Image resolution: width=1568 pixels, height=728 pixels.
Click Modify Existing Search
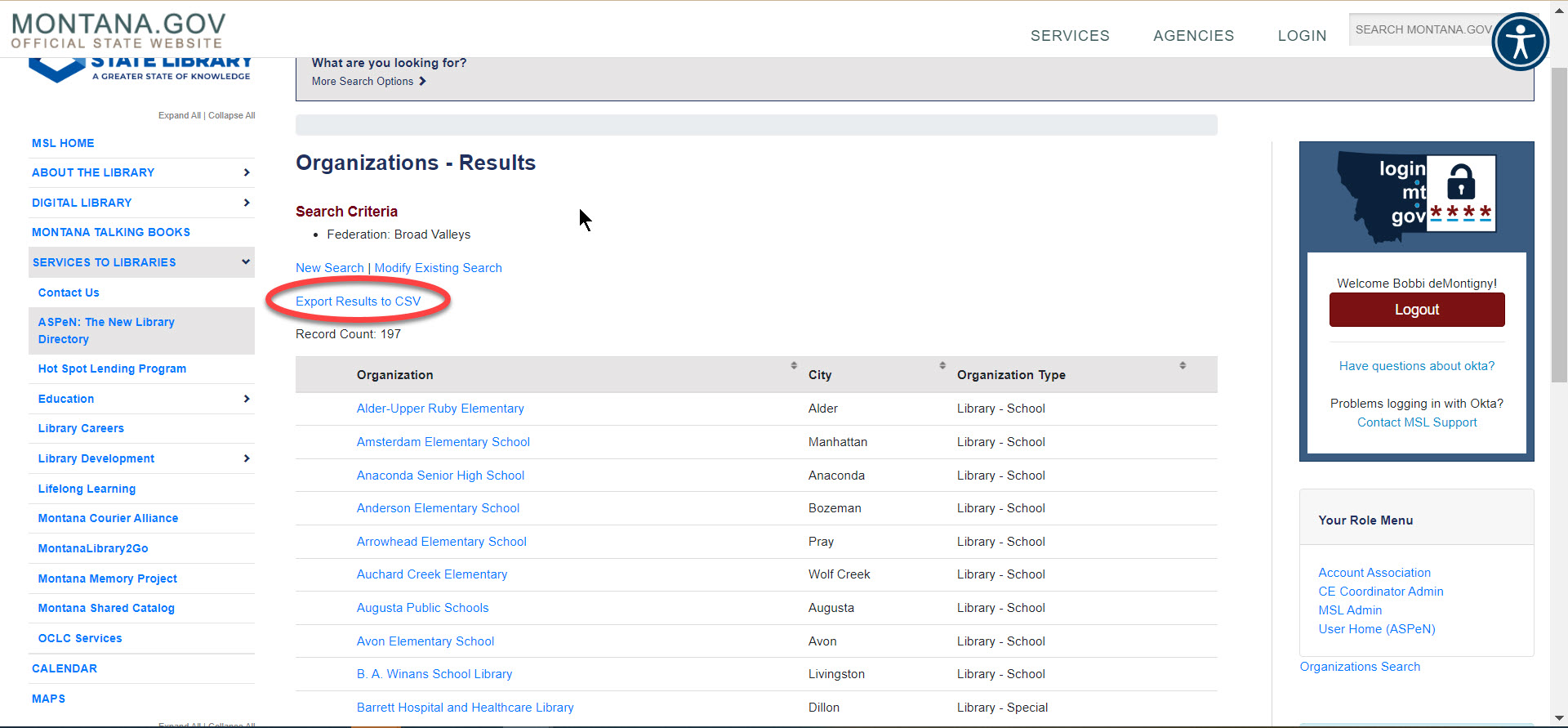(438, 268)
